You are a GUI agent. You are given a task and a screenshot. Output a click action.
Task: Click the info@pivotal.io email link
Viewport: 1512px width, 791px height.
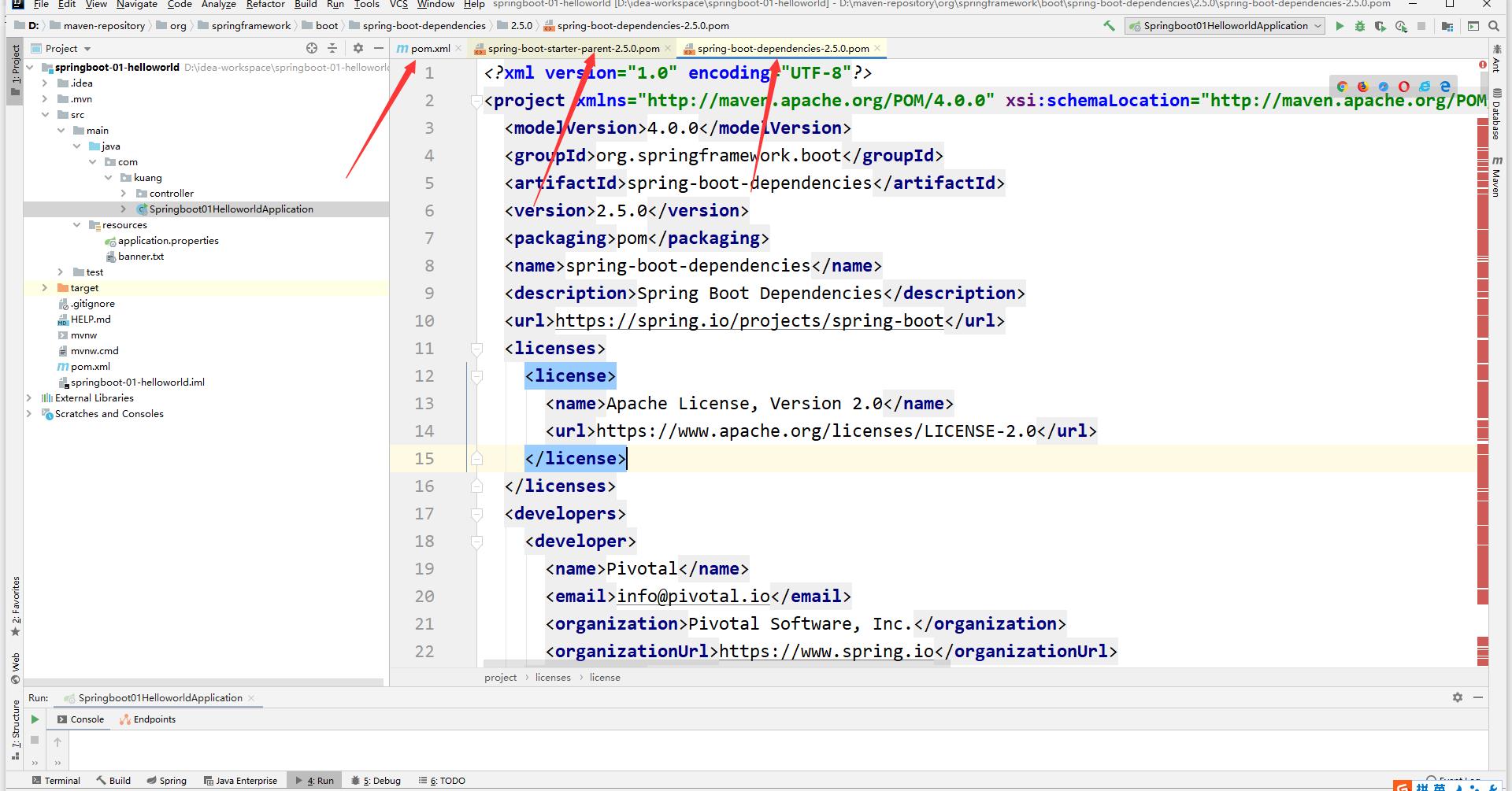click(694, 597)
